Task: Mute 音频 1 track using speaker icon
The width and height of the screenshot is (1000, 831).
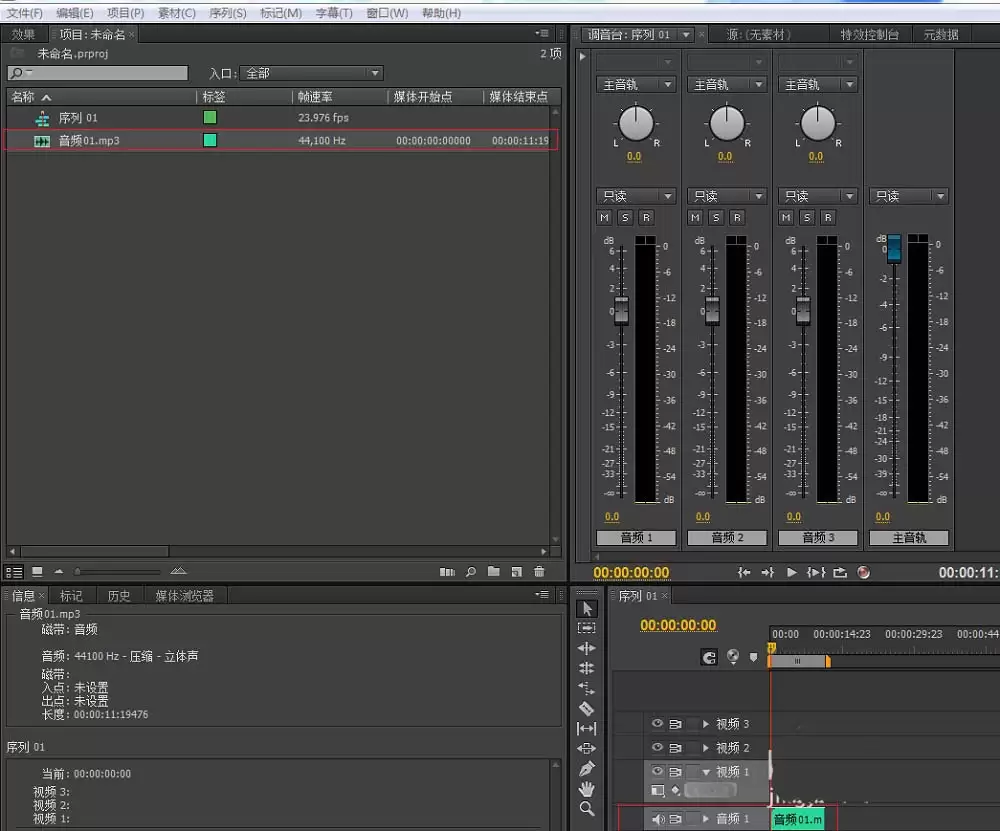Action: click(x=657, y=819)
